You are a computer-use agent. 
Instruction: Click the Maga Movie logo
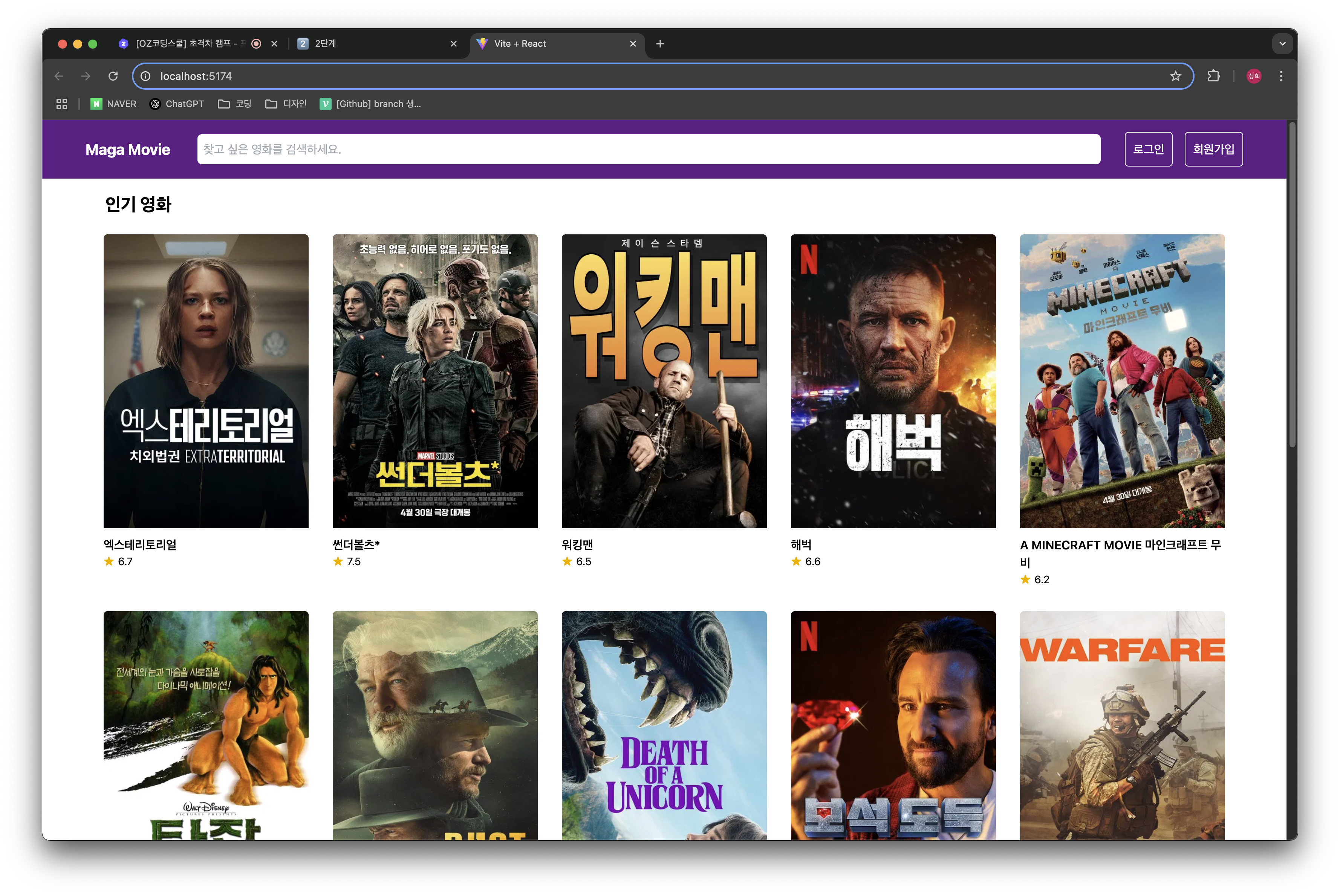[x=127, y=149]
